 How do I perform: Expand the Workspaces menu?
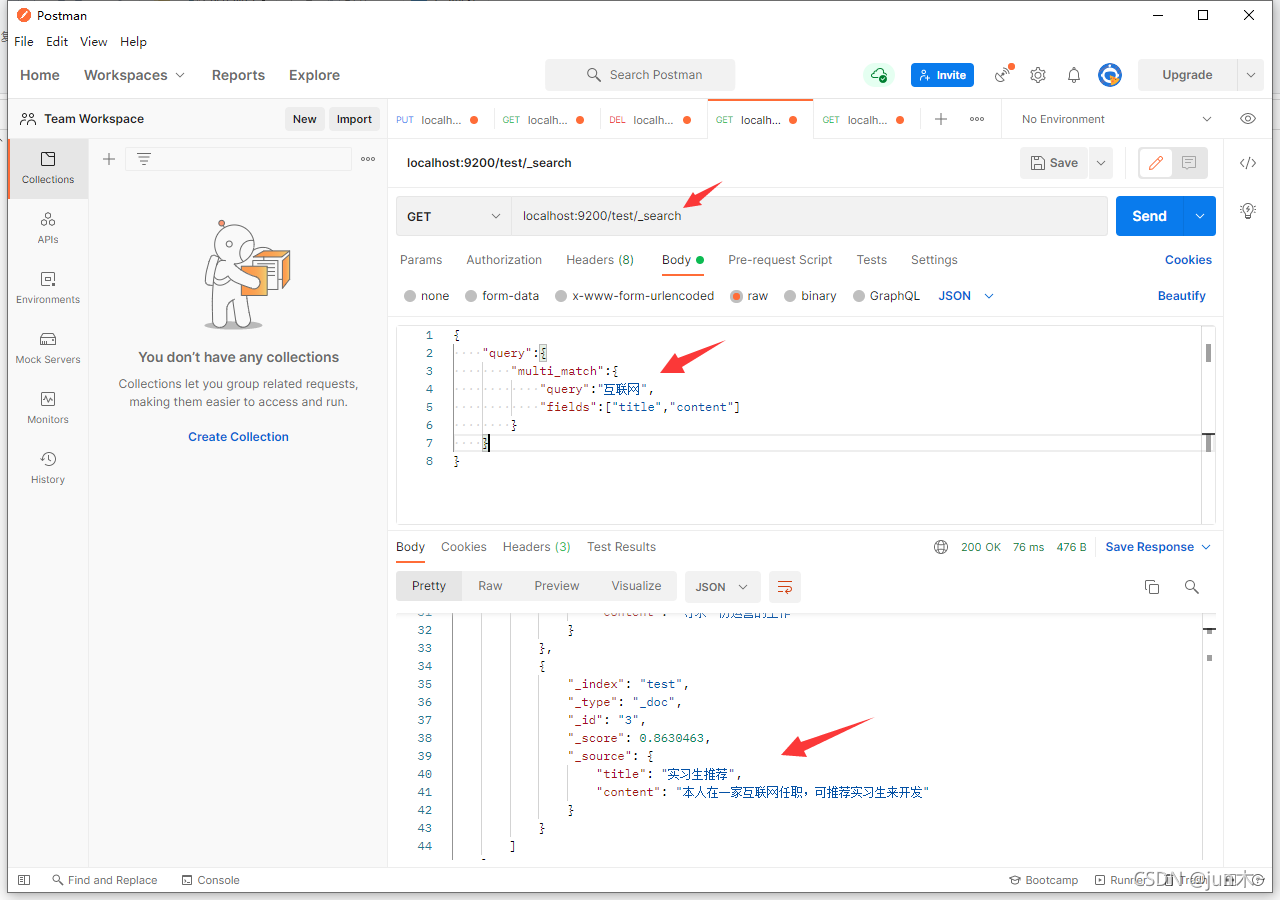point(135,75)
